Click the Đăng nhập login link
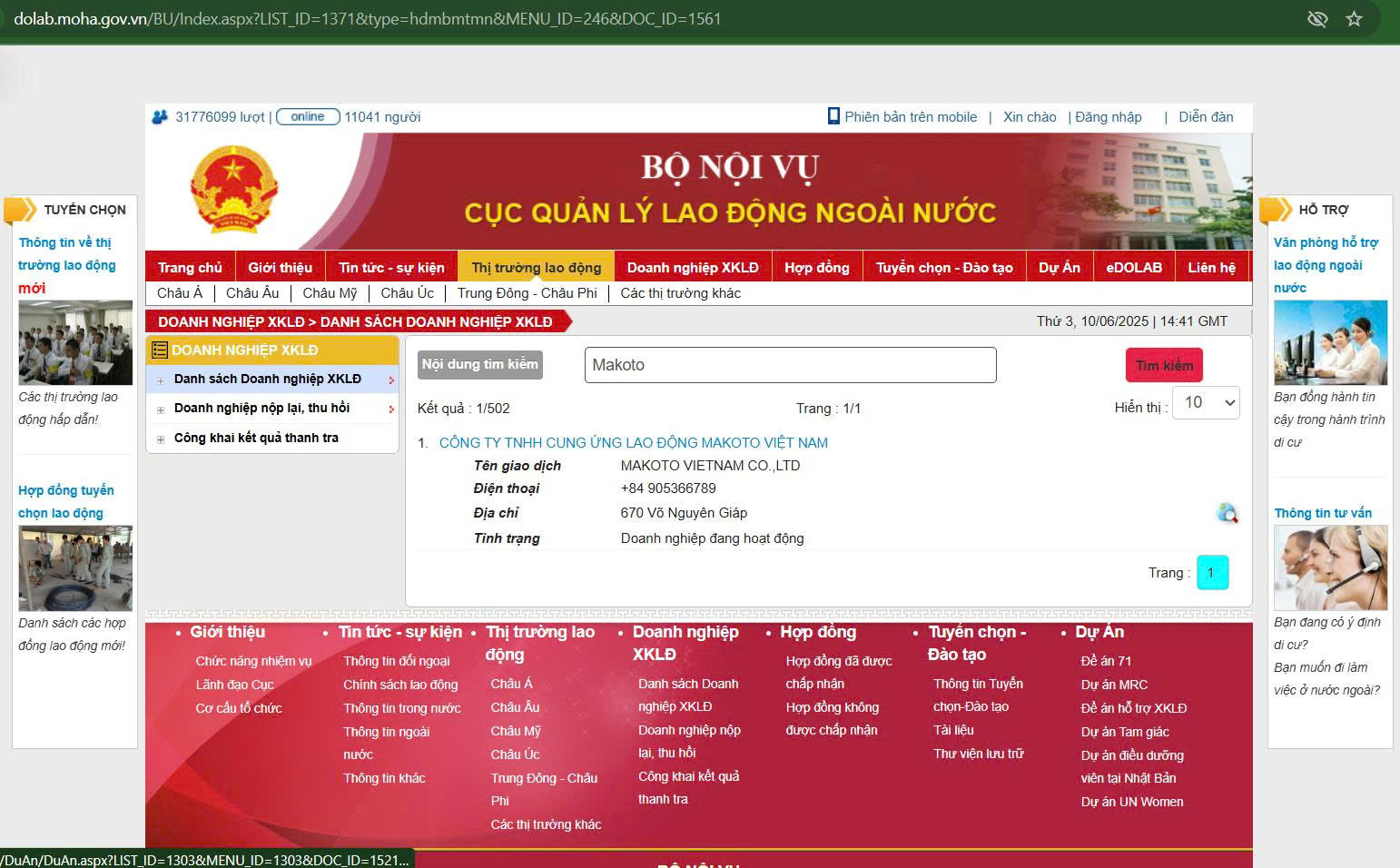The height and width of the screenshot is (868, 1400). coord(1108,117)
